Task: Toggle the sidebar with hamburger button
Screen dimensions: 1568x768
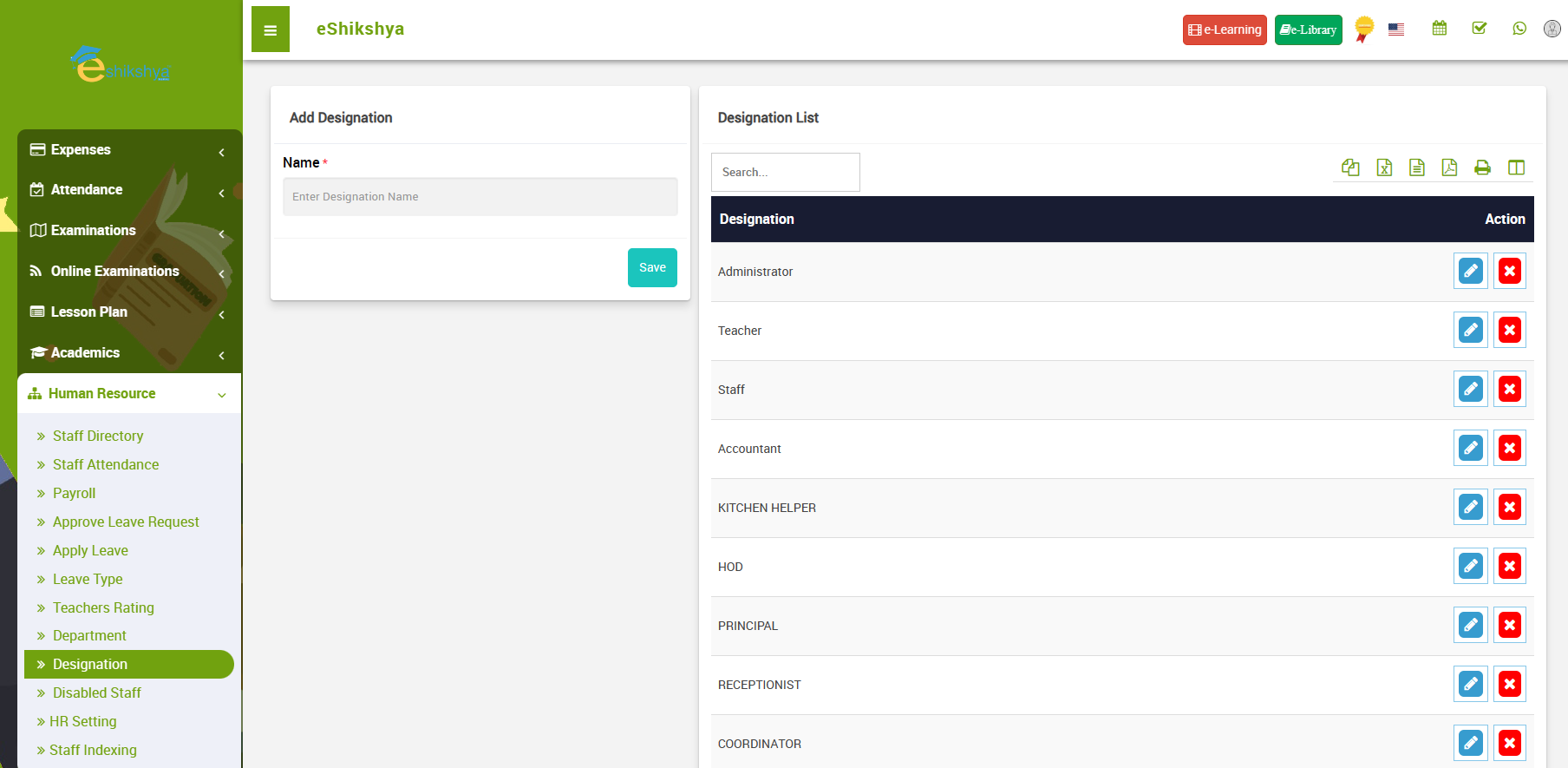Action: [271, 30]
